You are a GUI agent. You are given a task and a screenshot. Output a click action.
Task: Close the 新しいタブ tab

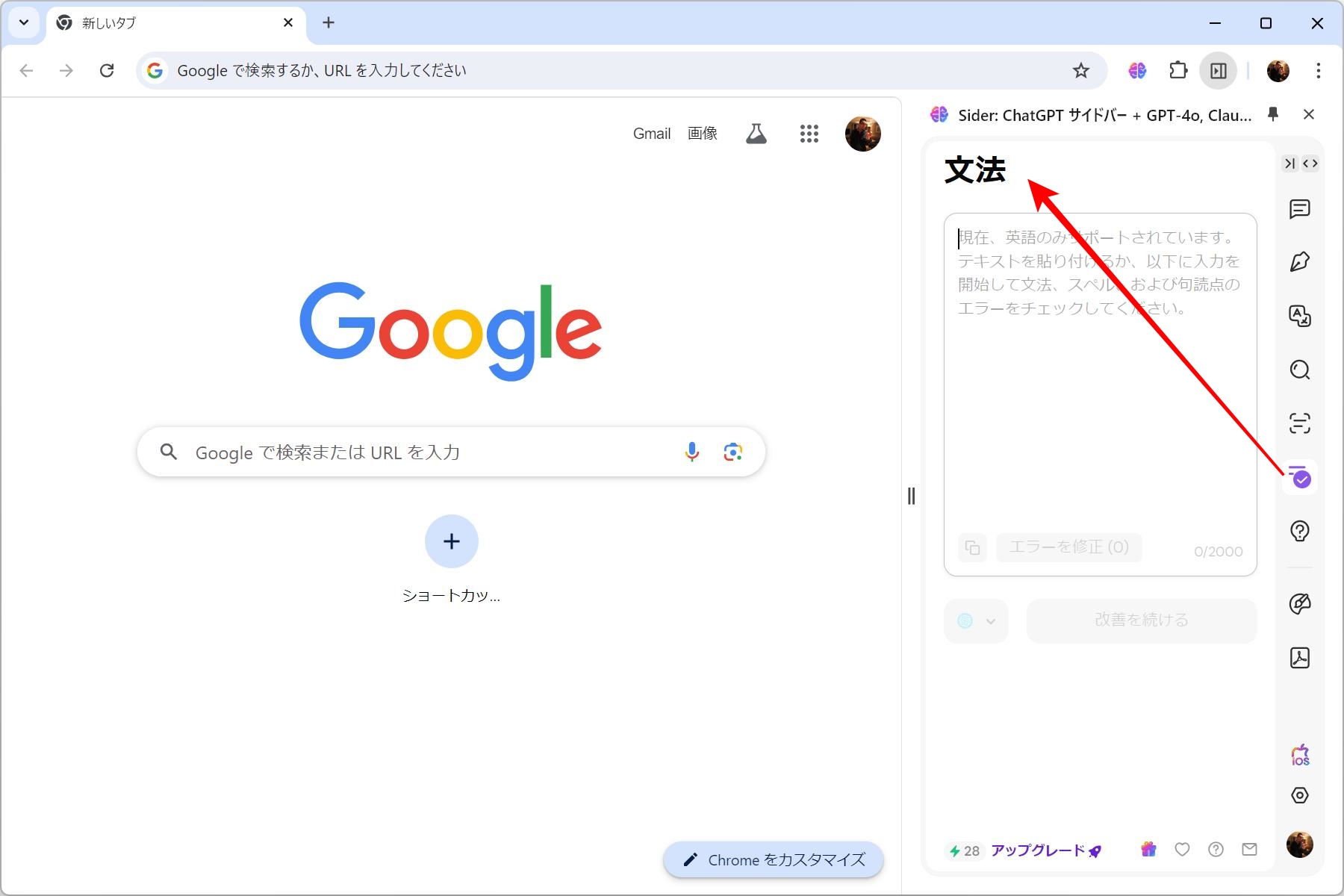(288, 22)
